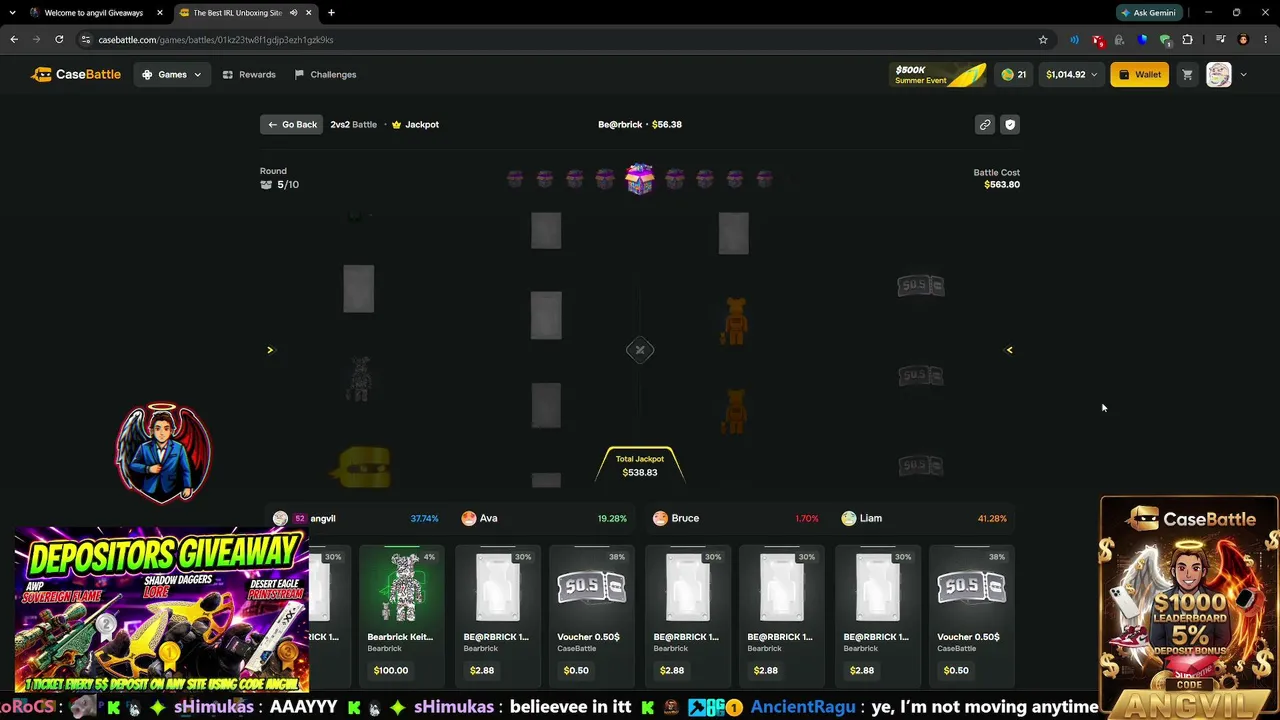This screenshot has height=720, width=1280.
Task: Click the Total Jackpot $538.83 badge
Action: click(640, 465)
